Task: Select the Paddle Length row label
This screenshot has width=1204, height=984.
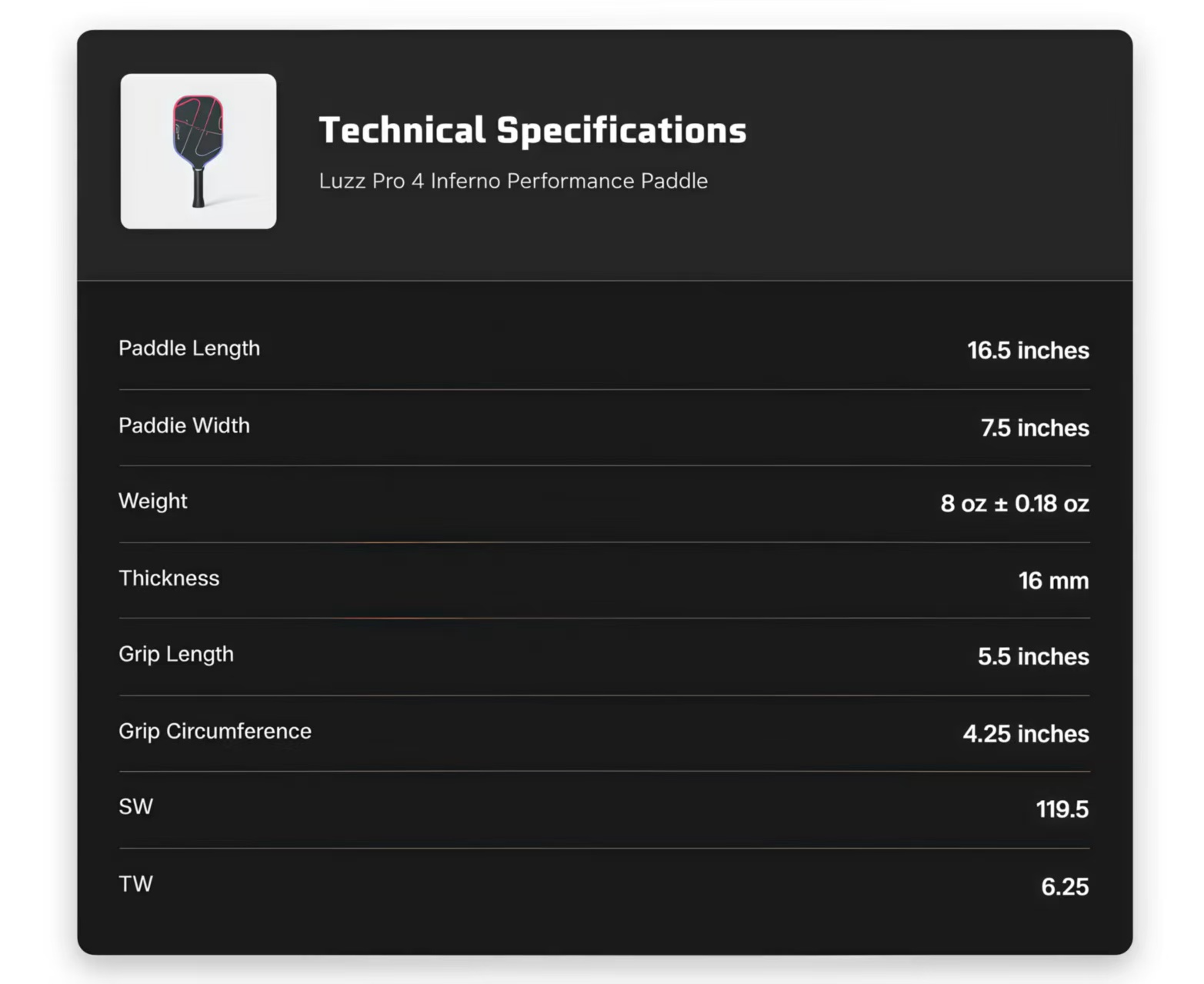Action: click(x=189, y=349)
